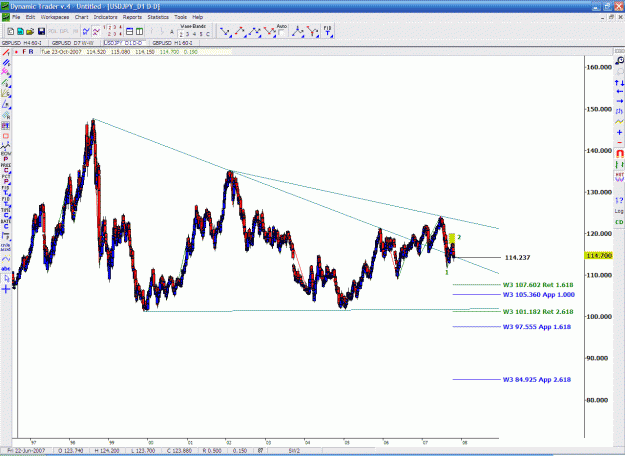Open the Statistics menu
The image size is (625, 456).
coord(158,17)
